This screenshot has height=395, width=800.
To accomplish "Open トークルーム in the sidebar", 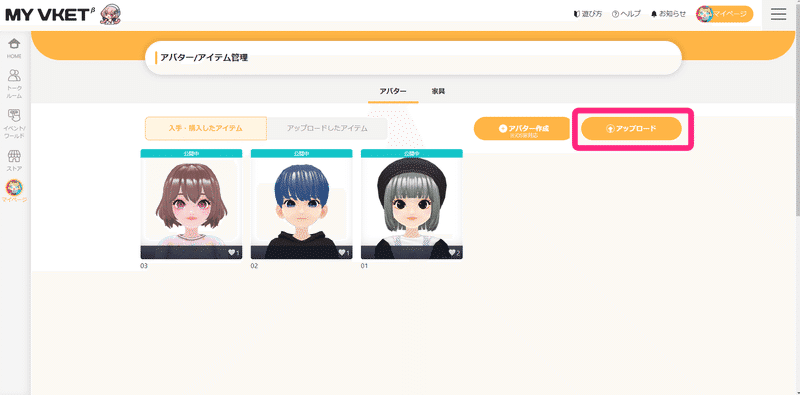I will pyautogui.click(x=14, y=85).
